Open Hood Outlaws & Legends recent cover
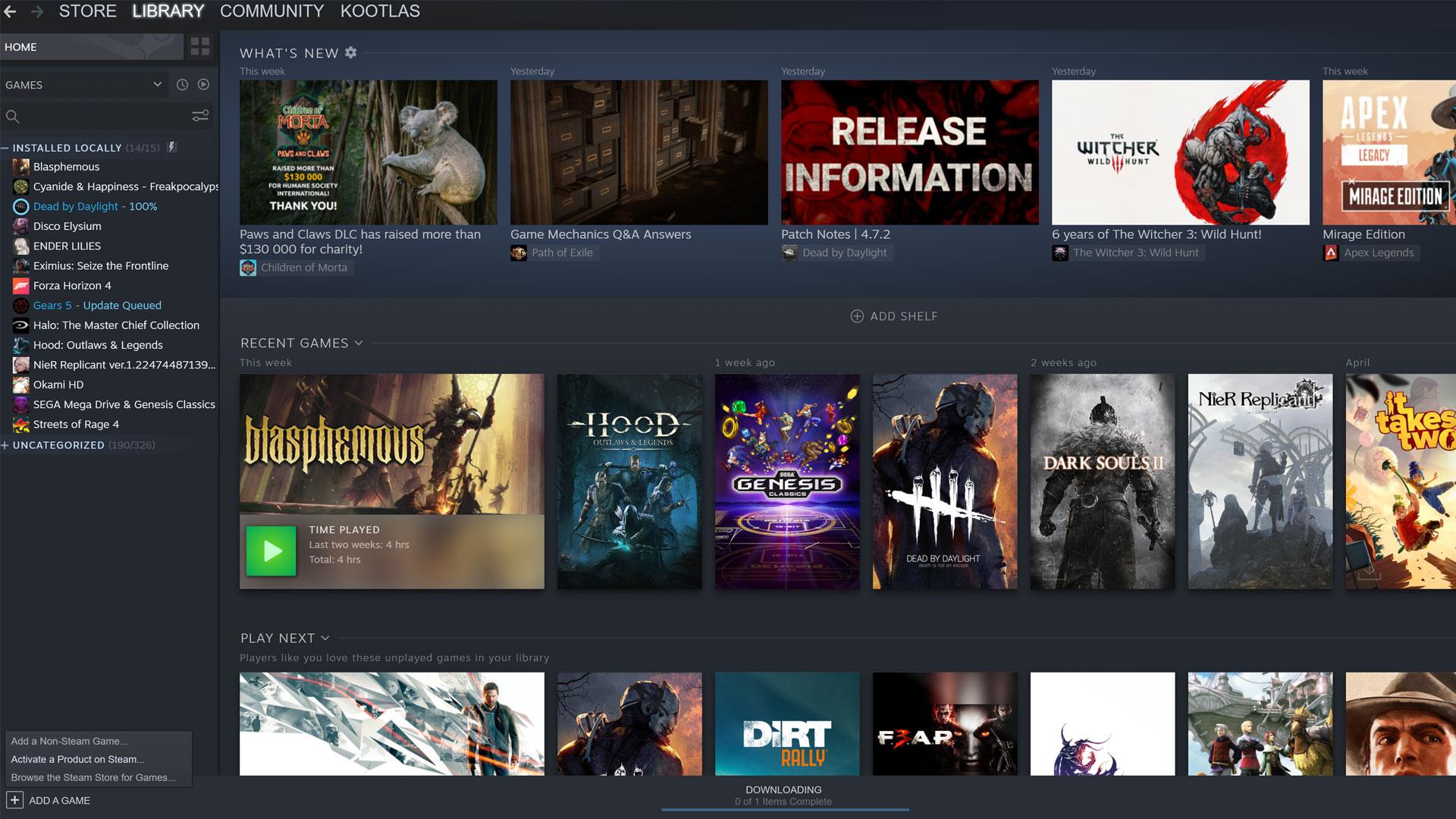This screenshot has height=819, width=1456. [629, 482]
